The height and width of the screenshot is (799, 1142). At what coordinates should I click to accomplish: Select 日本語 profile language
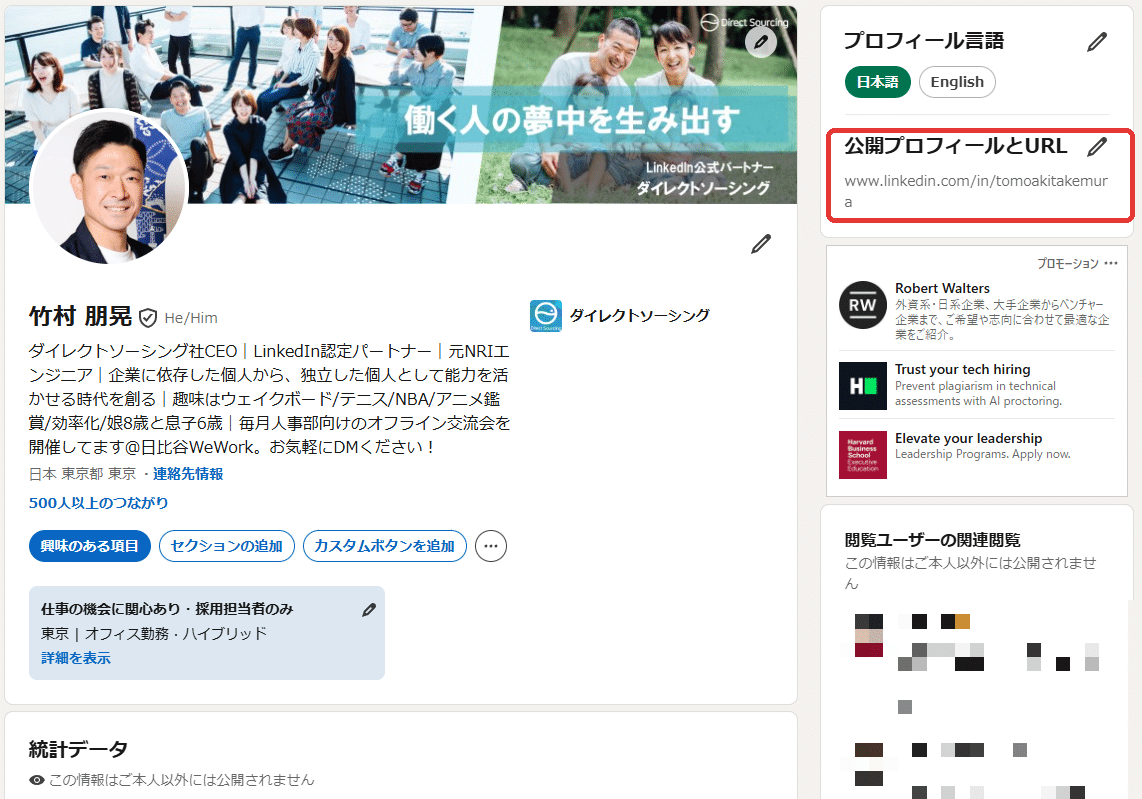tap(878, 82)
